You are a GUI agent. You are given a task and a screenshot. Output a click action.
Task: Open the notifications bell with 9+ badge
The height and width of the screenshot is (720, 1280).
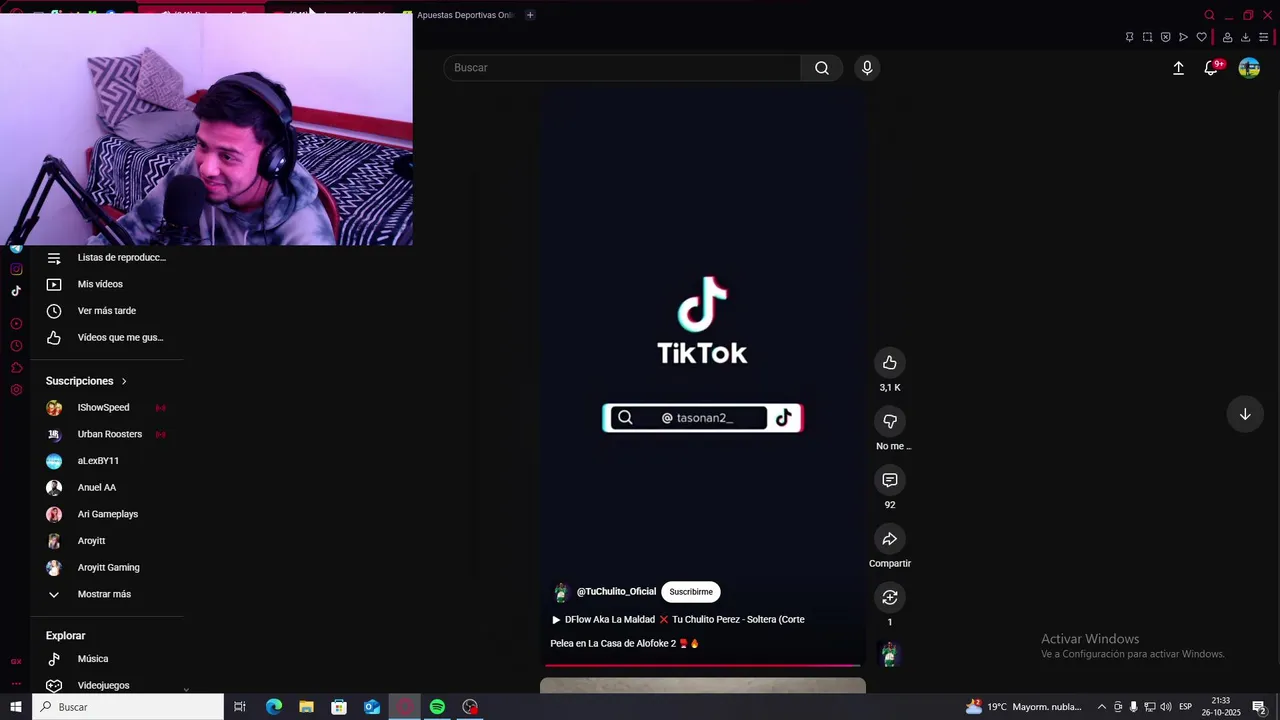point(1212,68)
